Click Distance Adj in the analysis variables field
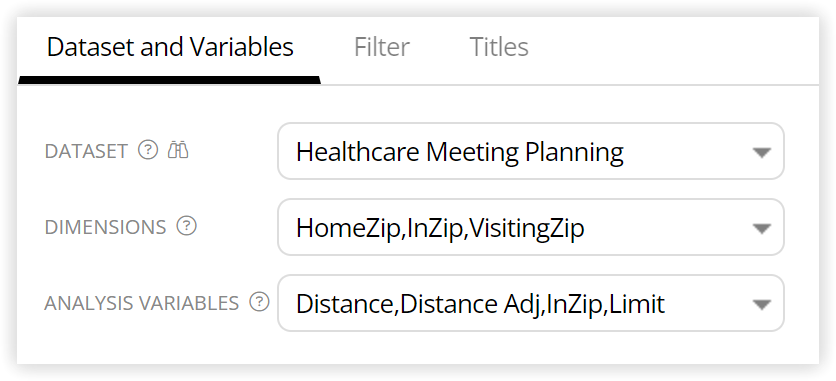Viewport: 836px width, 381px height. click(470, 304)
